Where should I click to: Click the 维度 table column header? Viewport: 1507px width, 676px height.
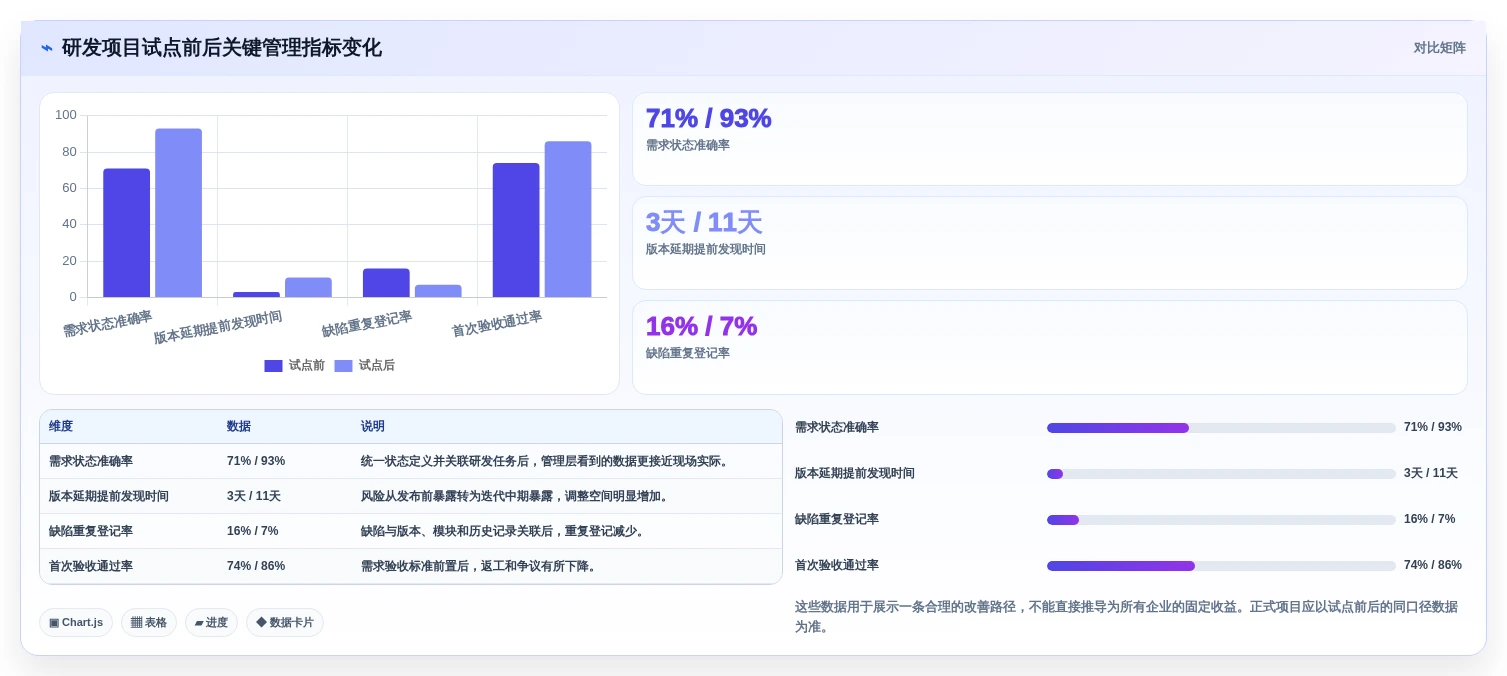pos(61,426)
